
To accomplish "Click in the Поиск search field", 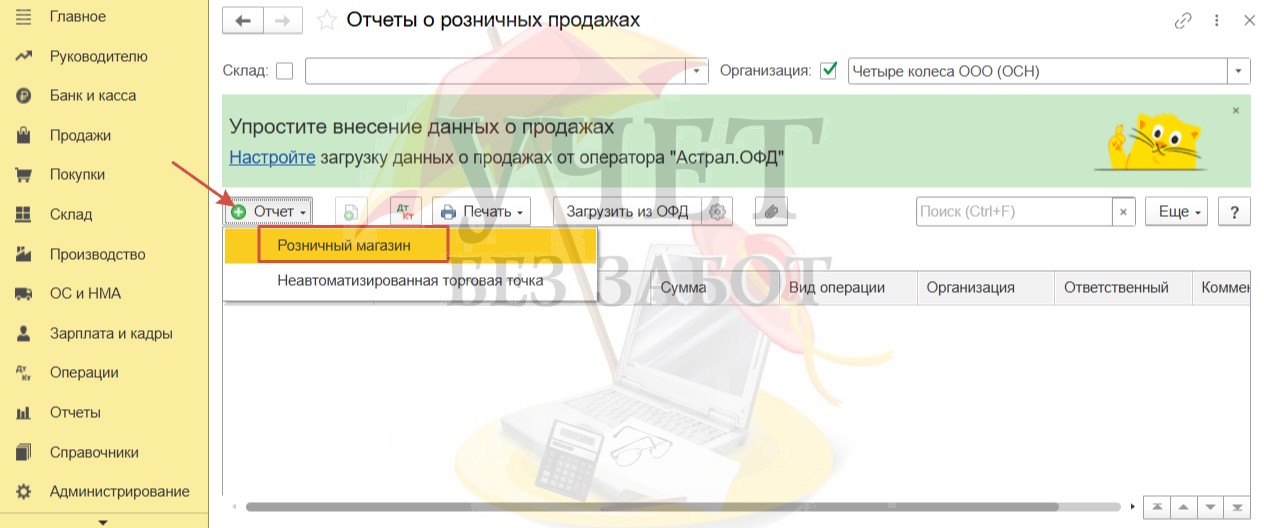I will (x=1013, y=212).
